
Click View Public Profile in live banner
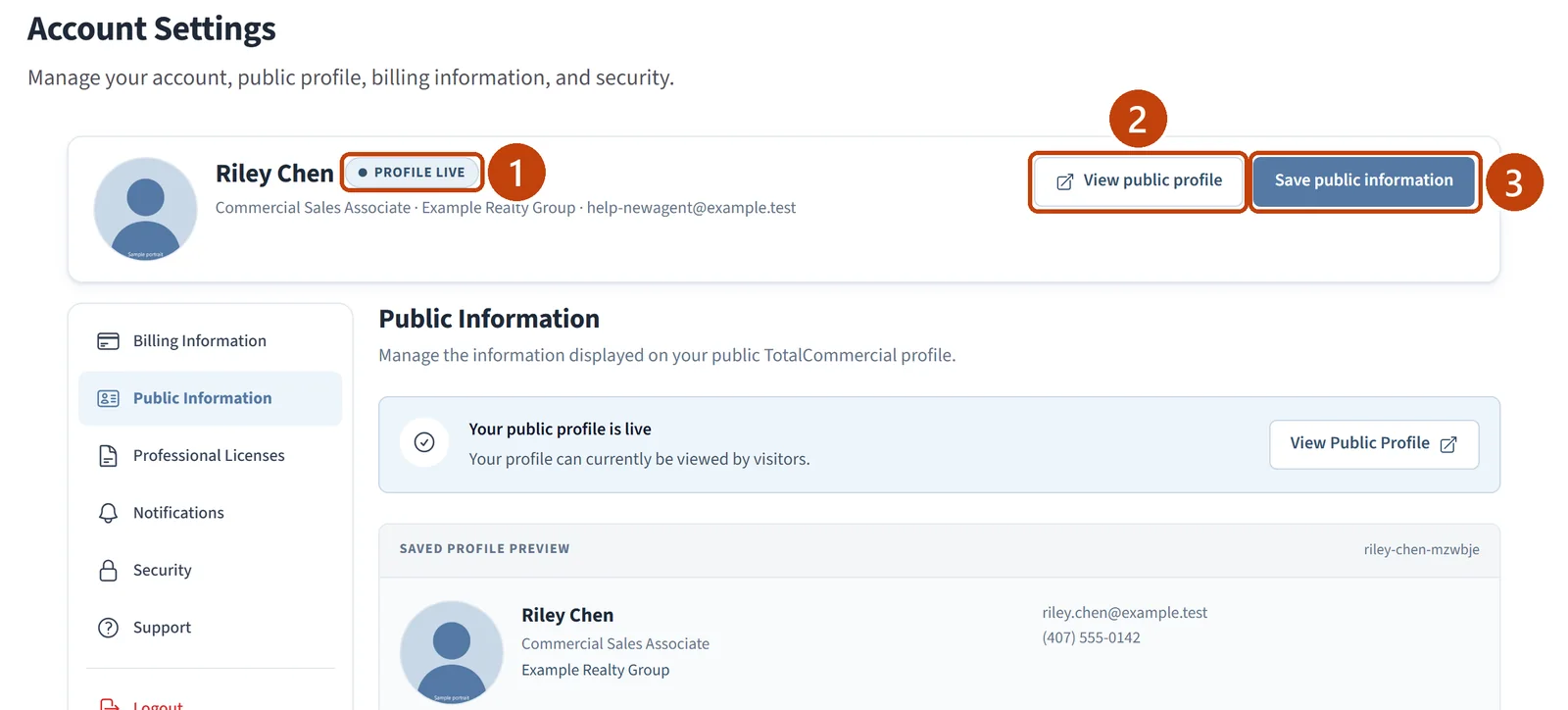[1374, 444]
